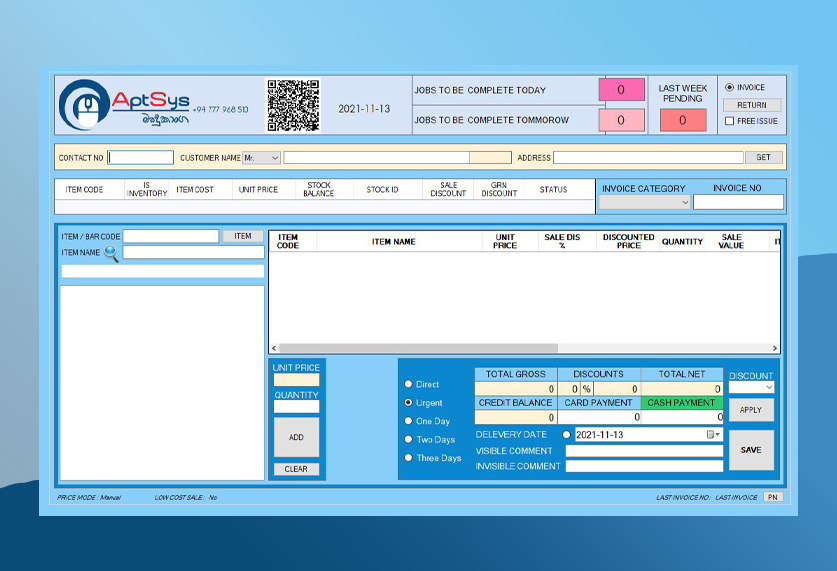837x571 pixels.
Task: Open the delivery date calendar picker
Action: [714, 435]
